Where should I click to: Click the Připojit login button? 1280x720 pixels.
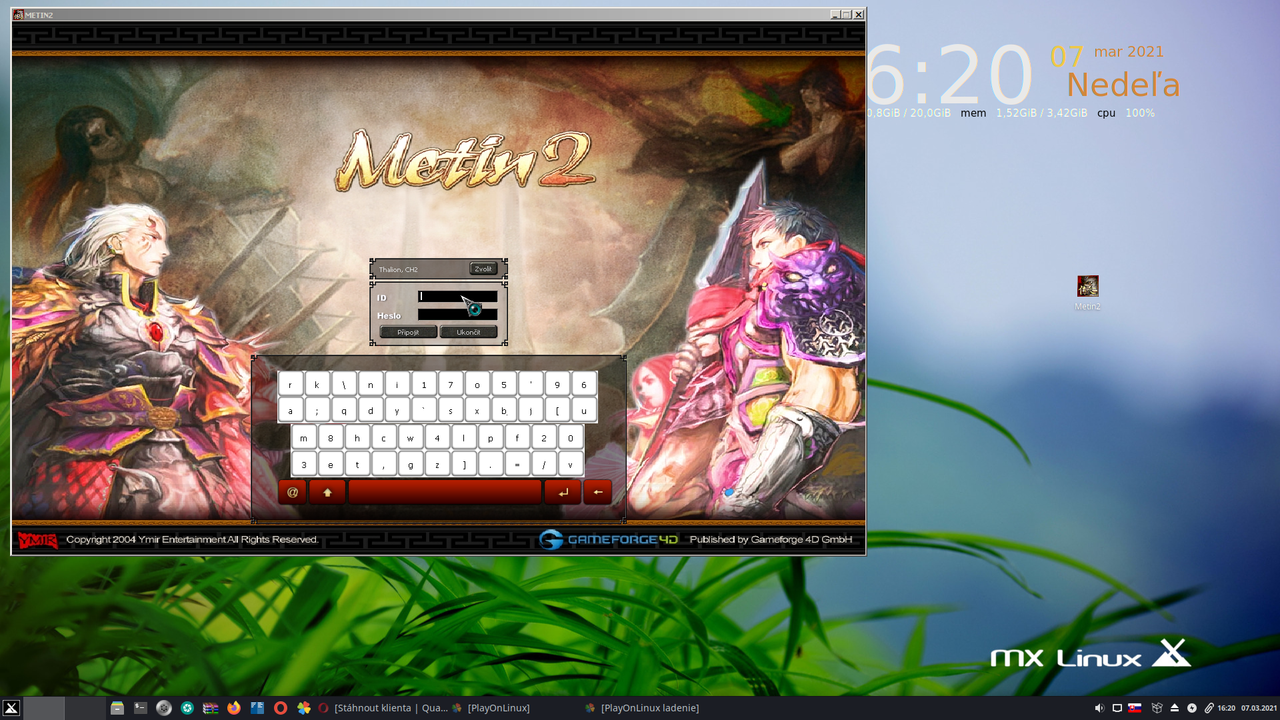(408, 332)
